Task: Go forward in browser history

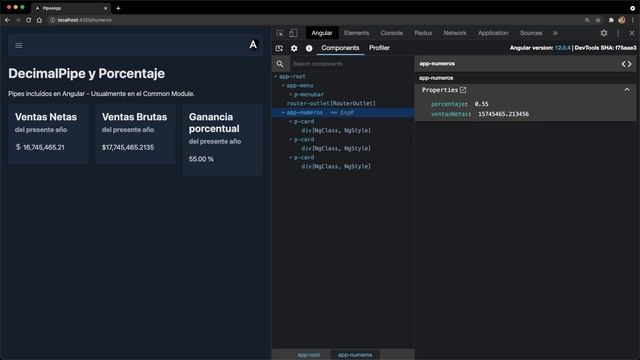Action: (x=18, y=20)
